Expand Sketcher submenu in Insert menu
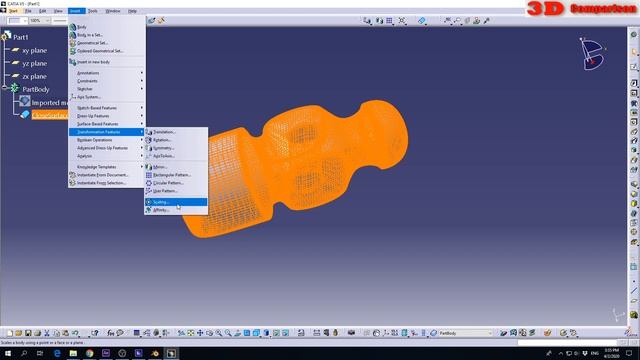 (107, 89)
